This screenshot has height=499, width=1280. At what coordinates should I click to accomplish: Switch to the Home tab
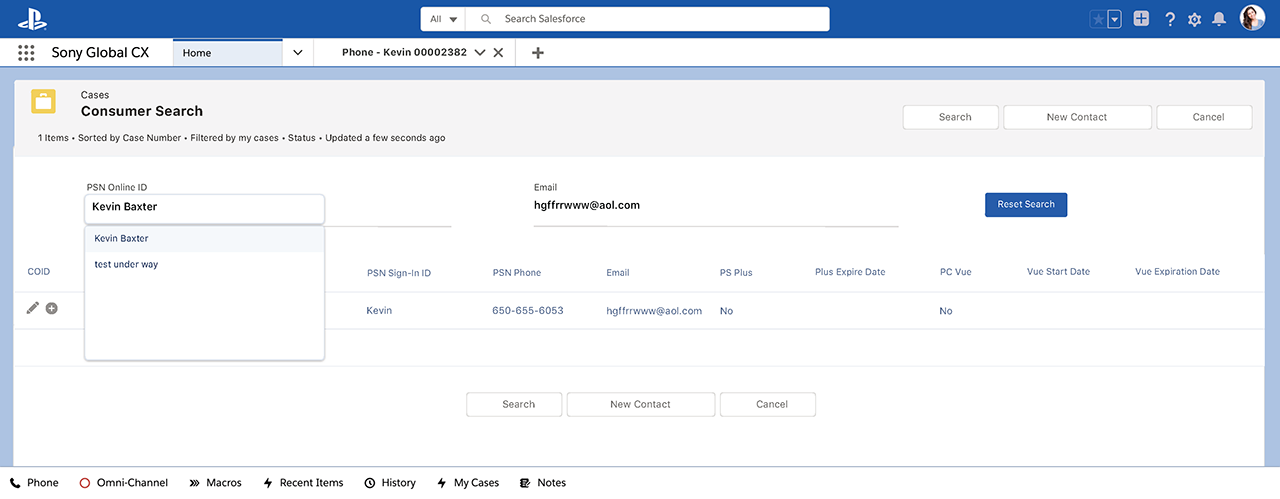pos(227,53)
